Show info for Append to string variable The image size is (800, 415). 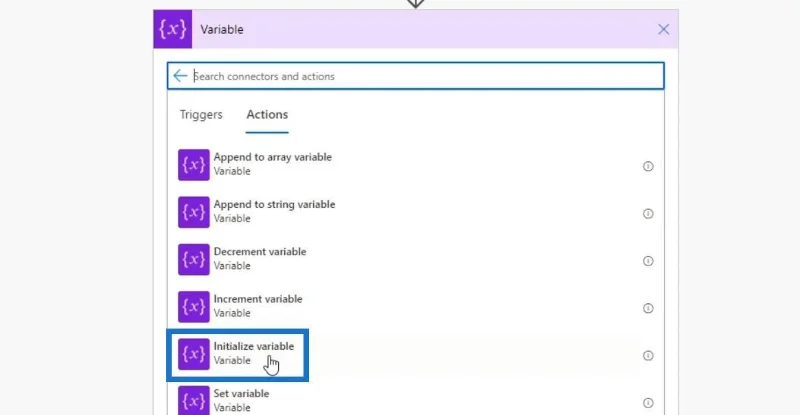coord(648,213)
